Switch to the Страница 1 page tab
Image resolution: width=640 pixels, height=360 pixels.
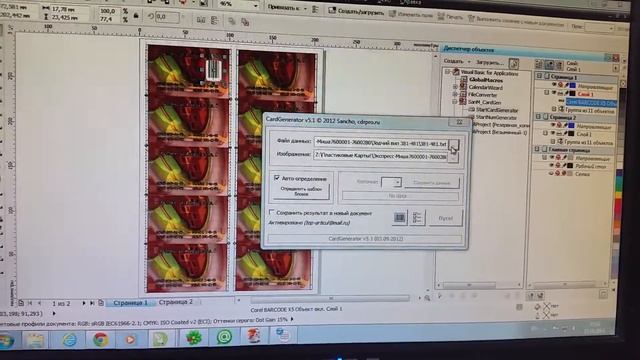[x=131, y=303]
